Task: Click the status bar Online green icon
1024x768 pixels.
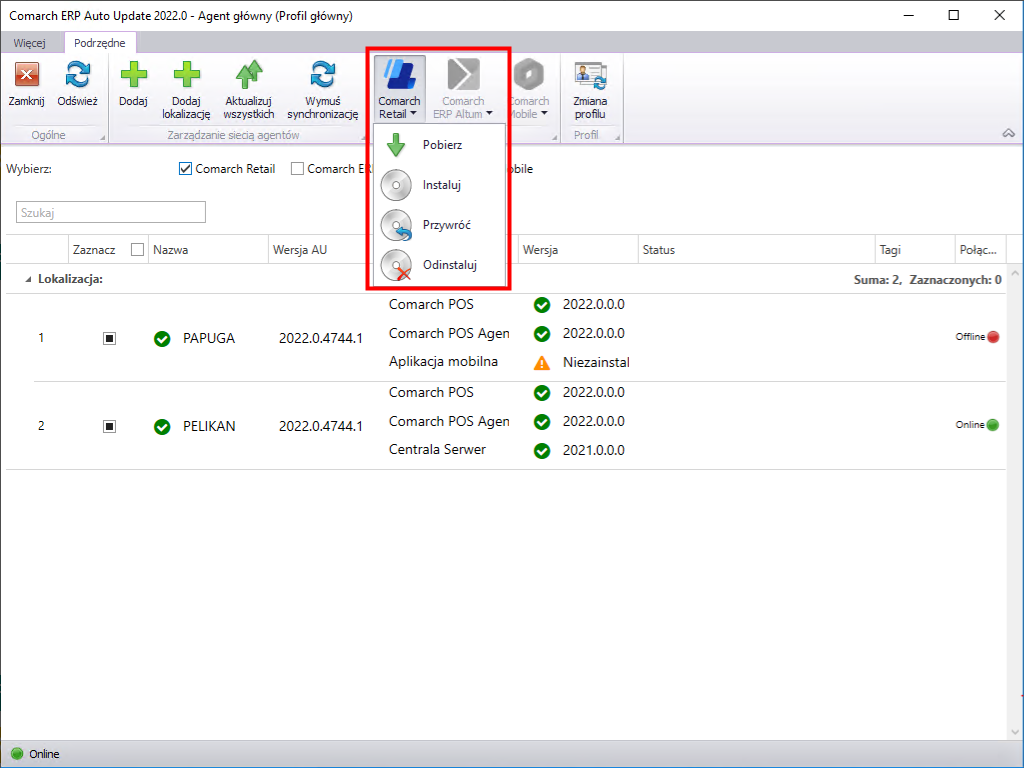Action: click(x=18, y=753)
